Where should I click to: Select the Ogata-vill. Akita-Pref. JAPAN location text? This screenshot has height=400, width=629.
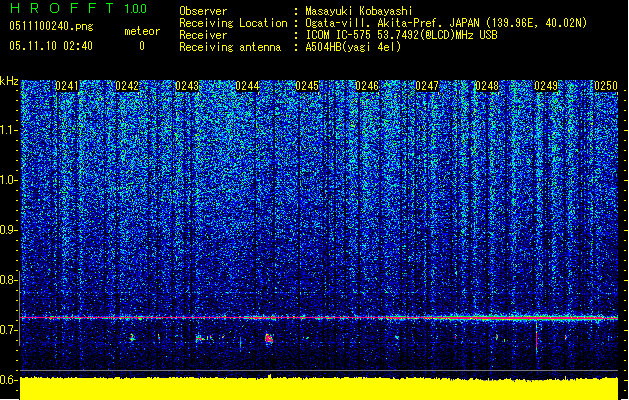[x=446, y=23]
